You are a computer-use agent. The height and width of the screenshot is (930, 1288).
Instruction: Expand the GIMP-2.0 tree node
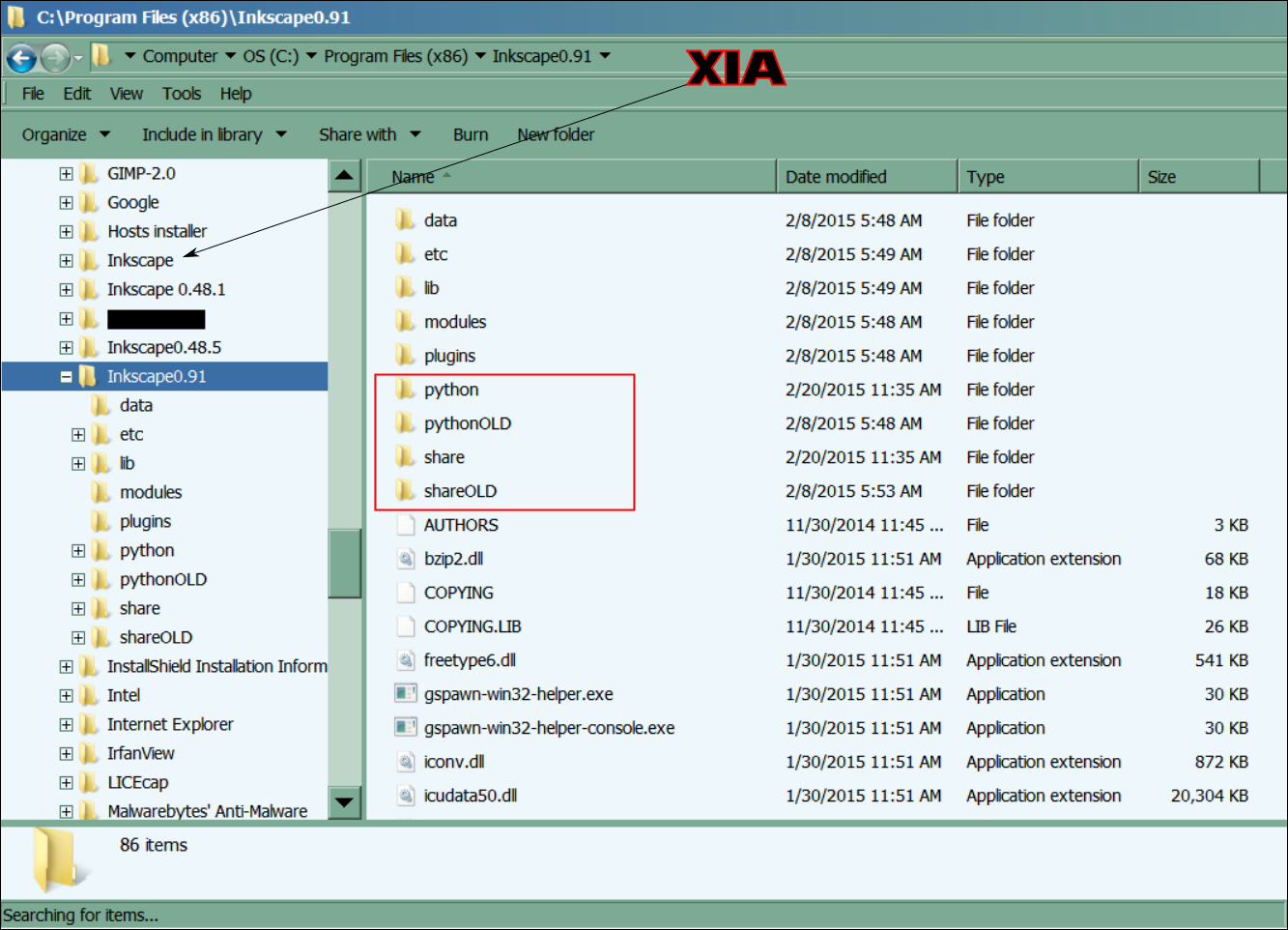(66, 174)
